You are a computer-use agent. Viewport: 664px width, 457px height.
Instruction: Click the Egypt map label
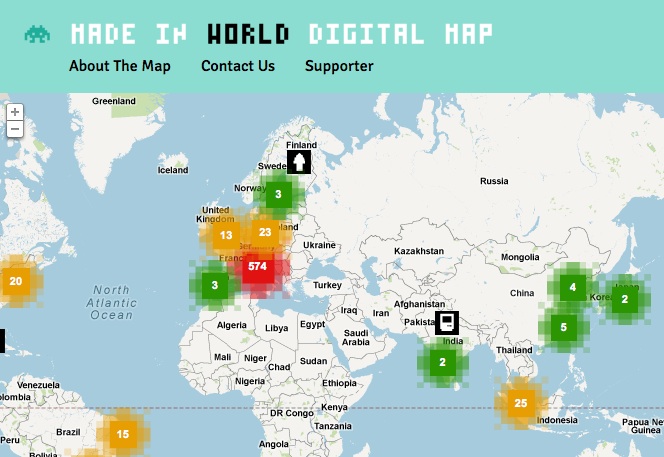tap(313, 324)
